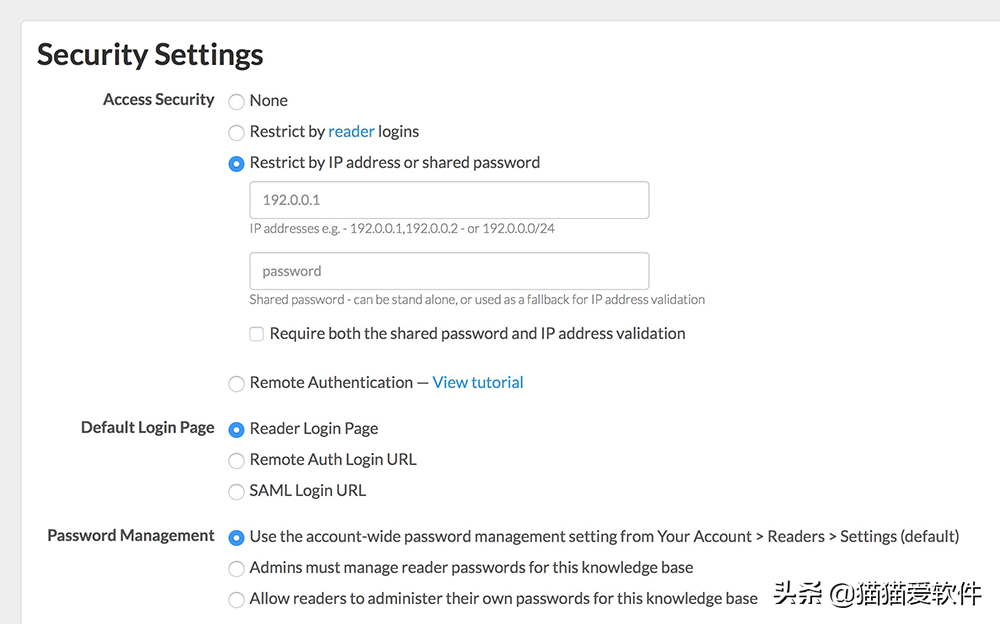Click the Default Login Page label
Screen dimensions: 1000x624
[x=147, y=427]
